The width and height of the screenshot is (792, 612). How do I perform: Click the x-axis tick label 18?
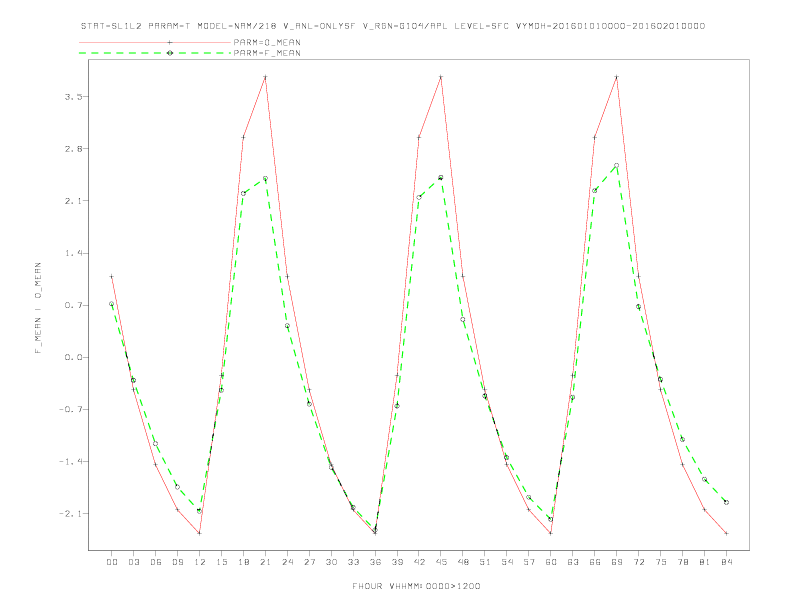[243, 562]
